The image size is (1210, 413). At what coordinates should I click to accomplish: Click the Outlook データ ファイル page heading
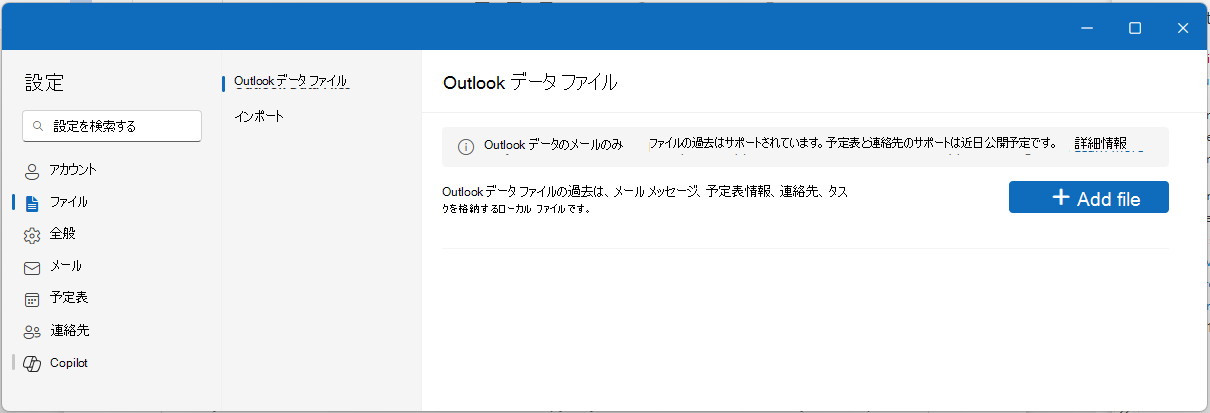pos(530,82)
